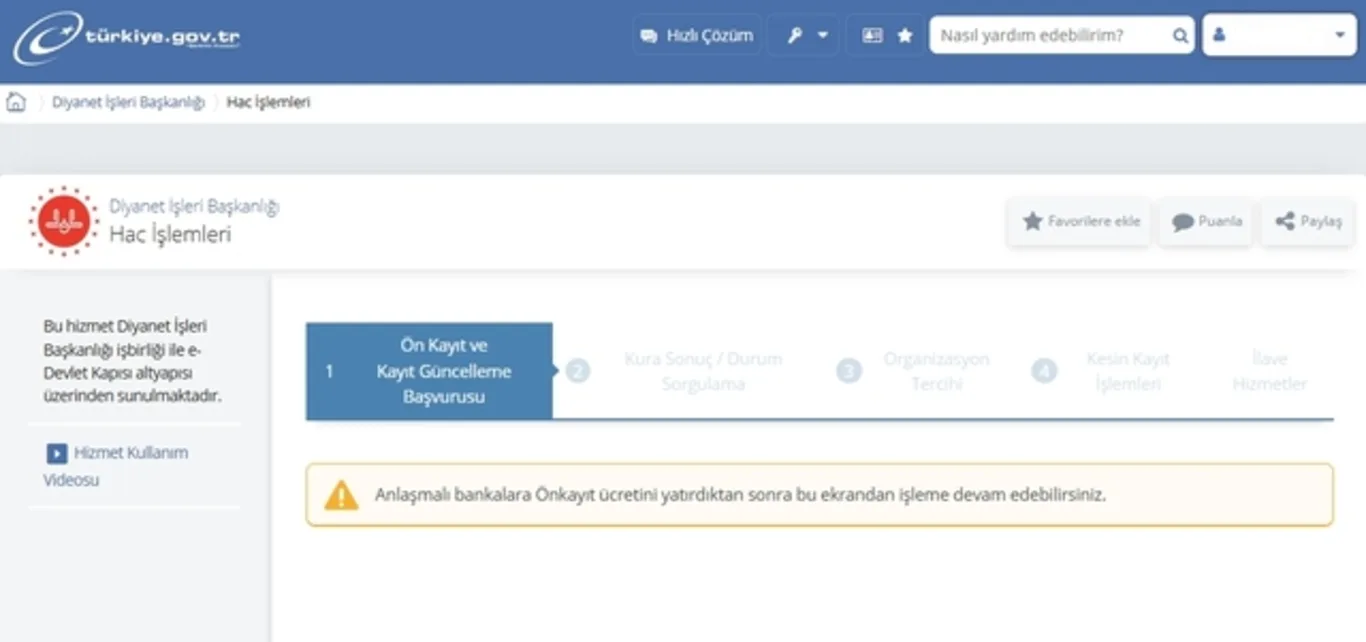Share the page with Paylaş button
The height and width of the screenshot is (642, 1366).
[1308, 222]
